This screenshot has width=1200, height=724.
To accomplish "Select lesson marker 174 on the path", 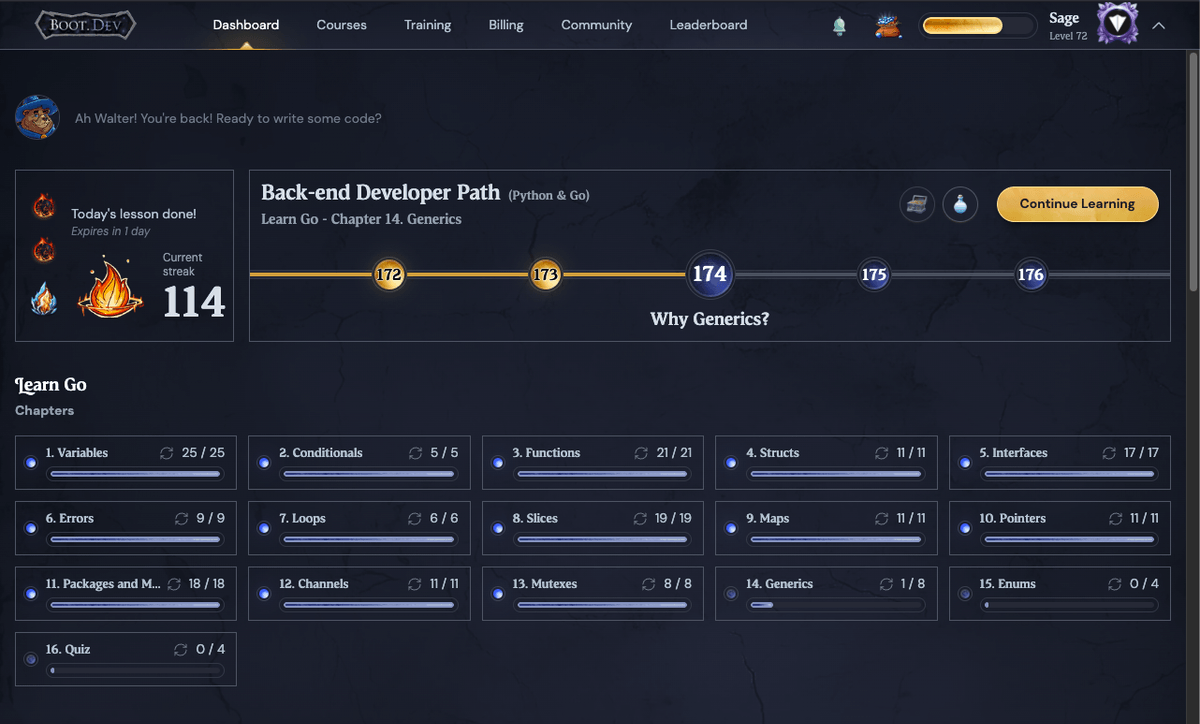I will (x=710, y=272).
